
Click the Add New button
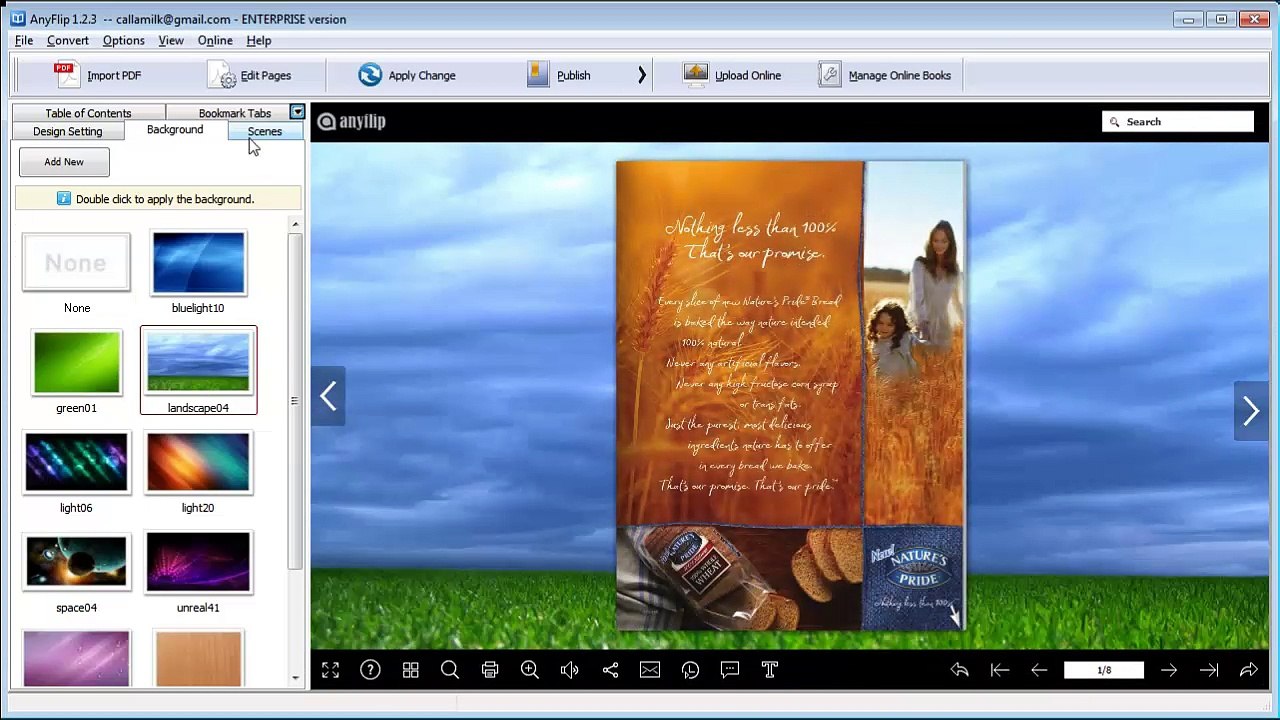(64, 162)
